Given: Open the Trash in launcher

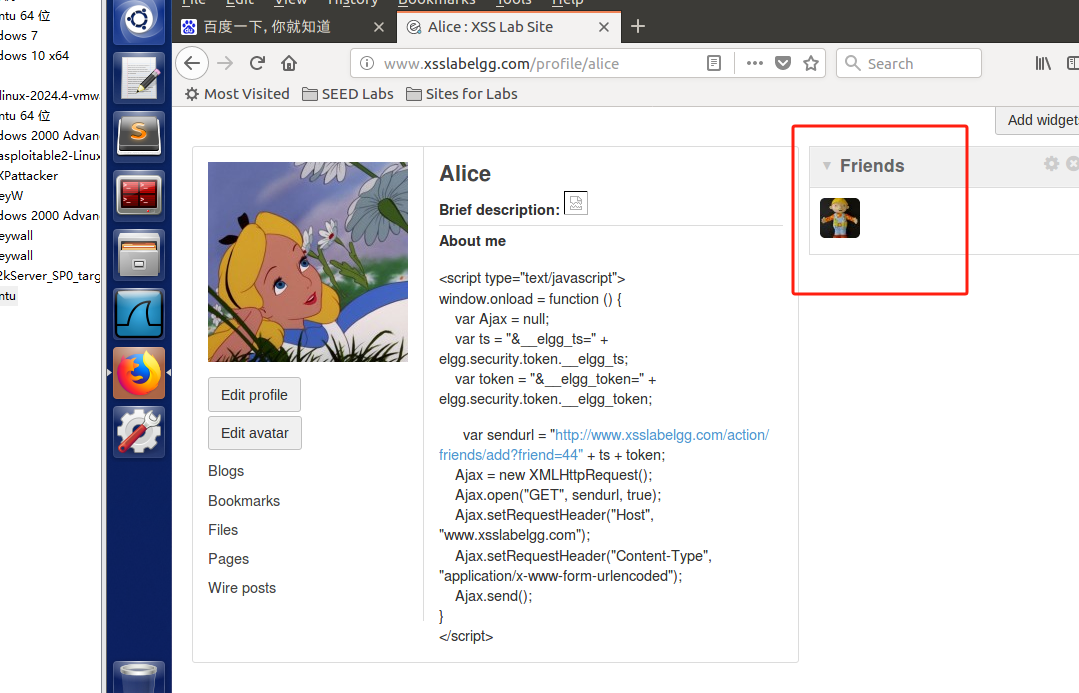Looking at the screenshot, I should coord(139,678).
